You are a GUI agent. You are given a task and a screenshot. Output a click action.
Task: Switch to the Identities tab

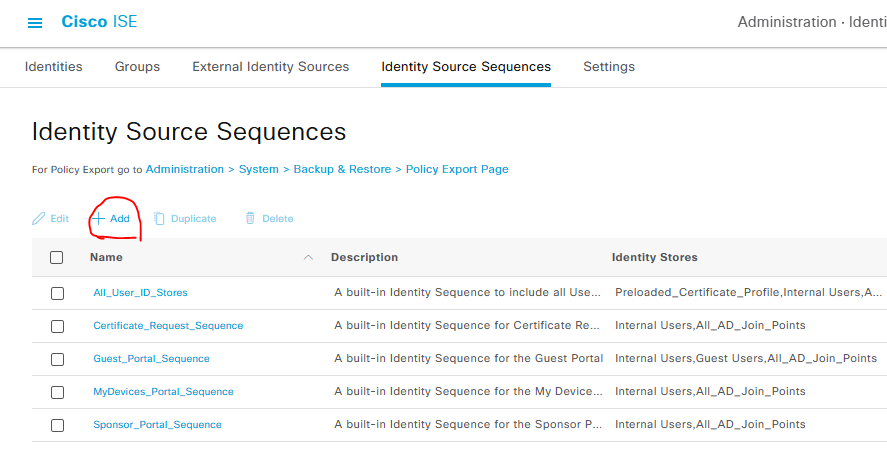pyautogui.click(x=54, y=67)
